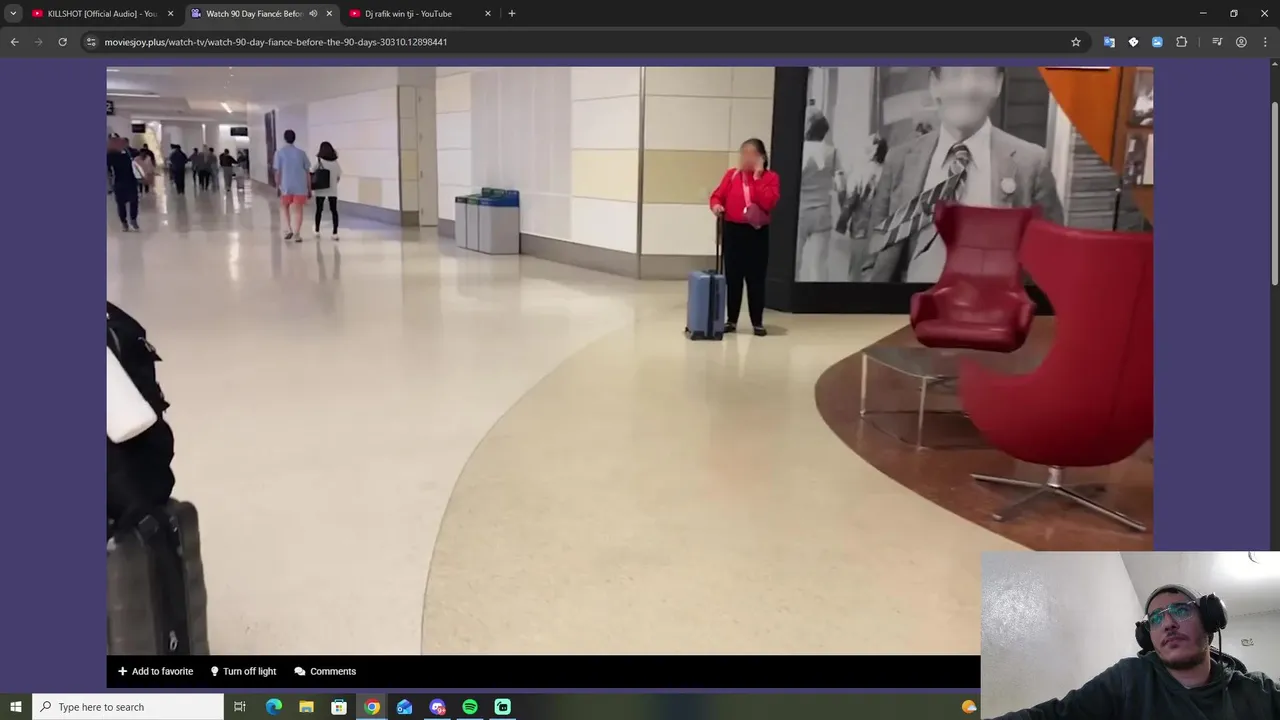
Task: Click the weather icon in the tray
Action: [x=969, y=707]
